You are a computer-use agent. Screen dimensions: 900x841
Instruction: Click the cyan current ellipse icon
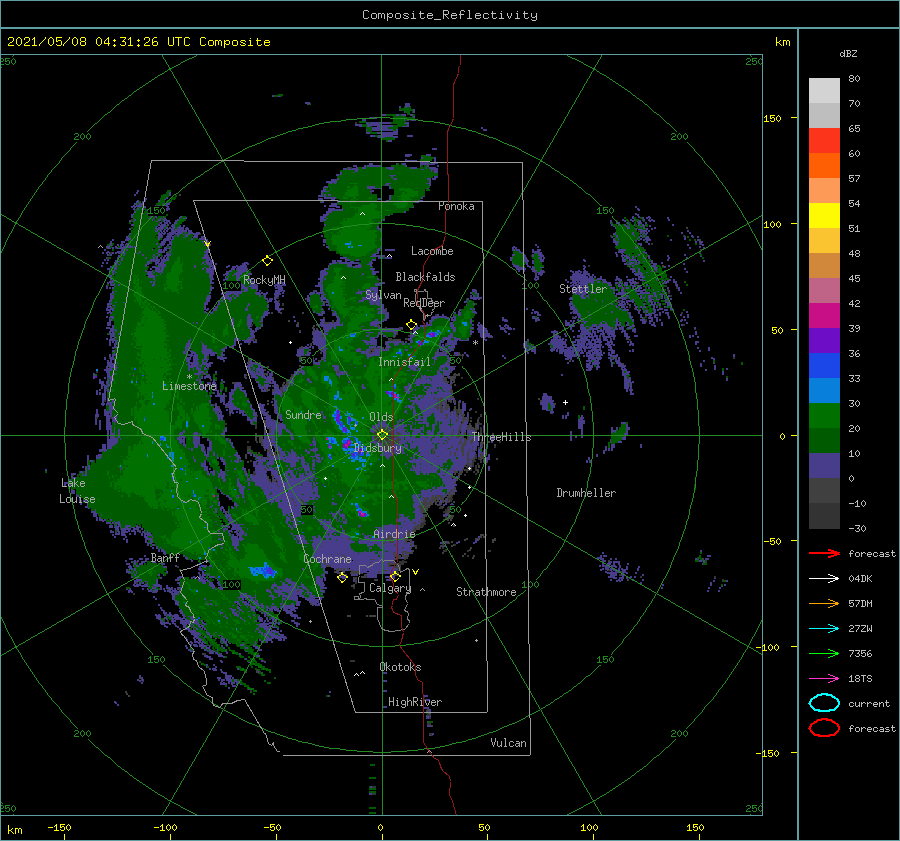(824, 703)
